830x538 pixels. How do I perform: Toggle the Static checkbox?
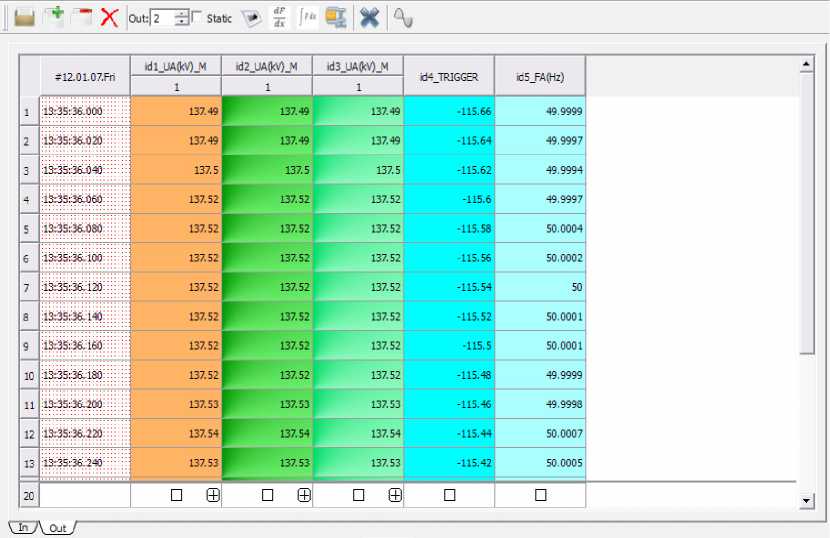point(196,17)
